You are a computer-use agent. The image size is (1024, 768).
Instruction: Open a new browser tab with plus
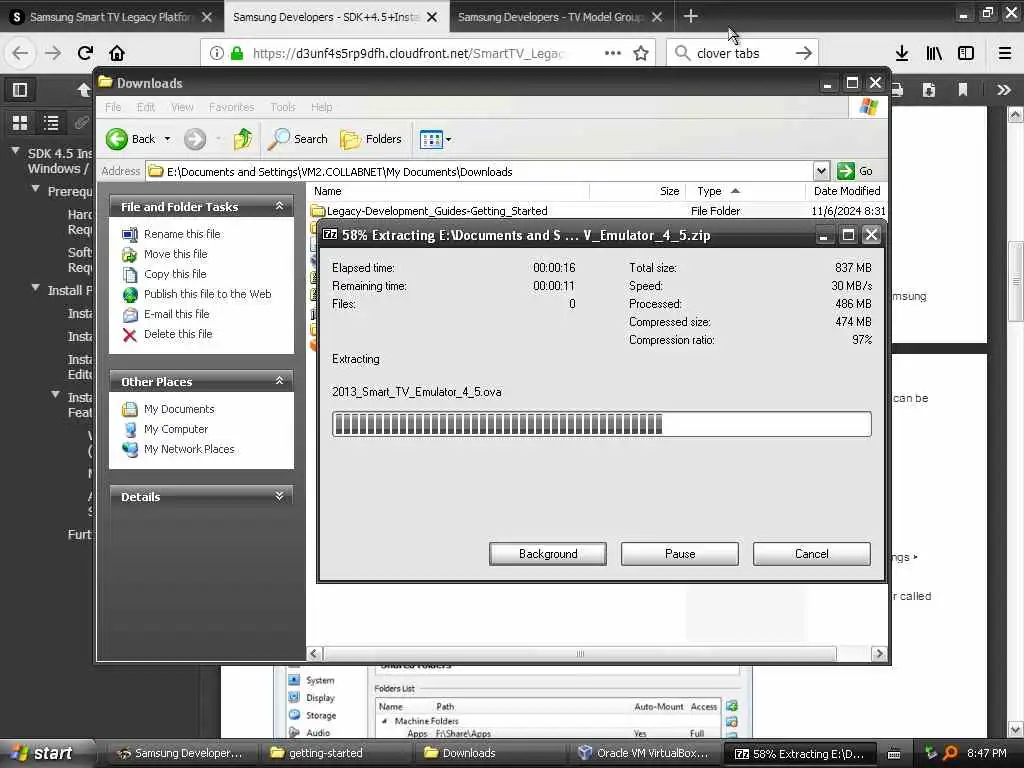(690, 16)
